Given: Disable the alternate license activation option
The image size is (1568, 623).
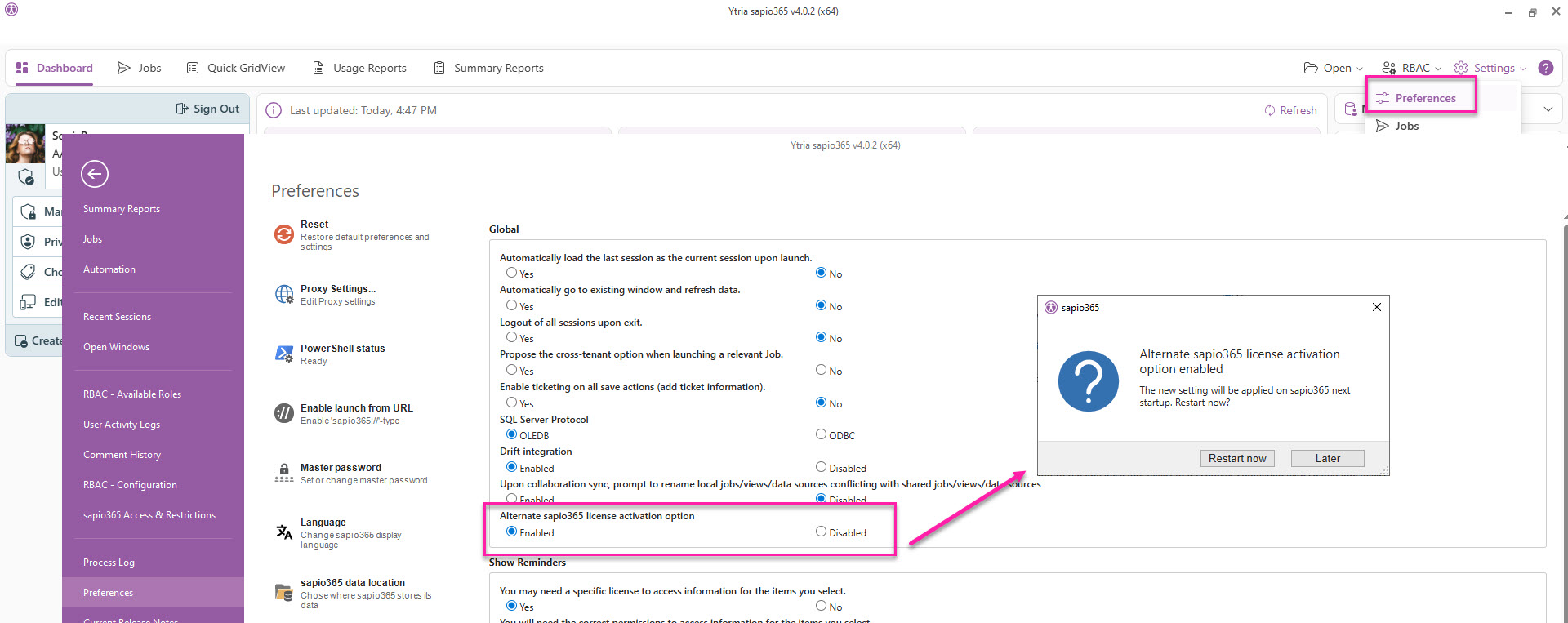Looking at the screenshot, I should point(822,532).
